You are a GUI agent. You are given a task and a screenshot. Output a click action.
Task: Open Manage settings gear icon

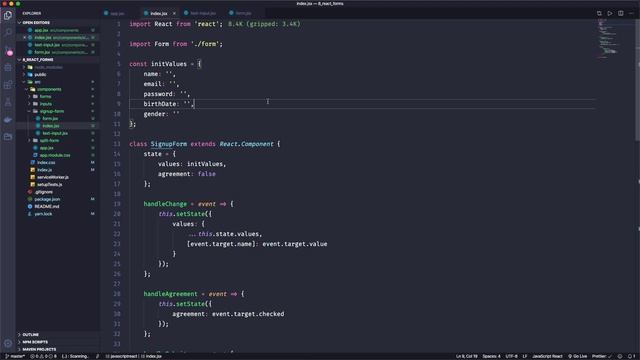(x=8, y=343)
